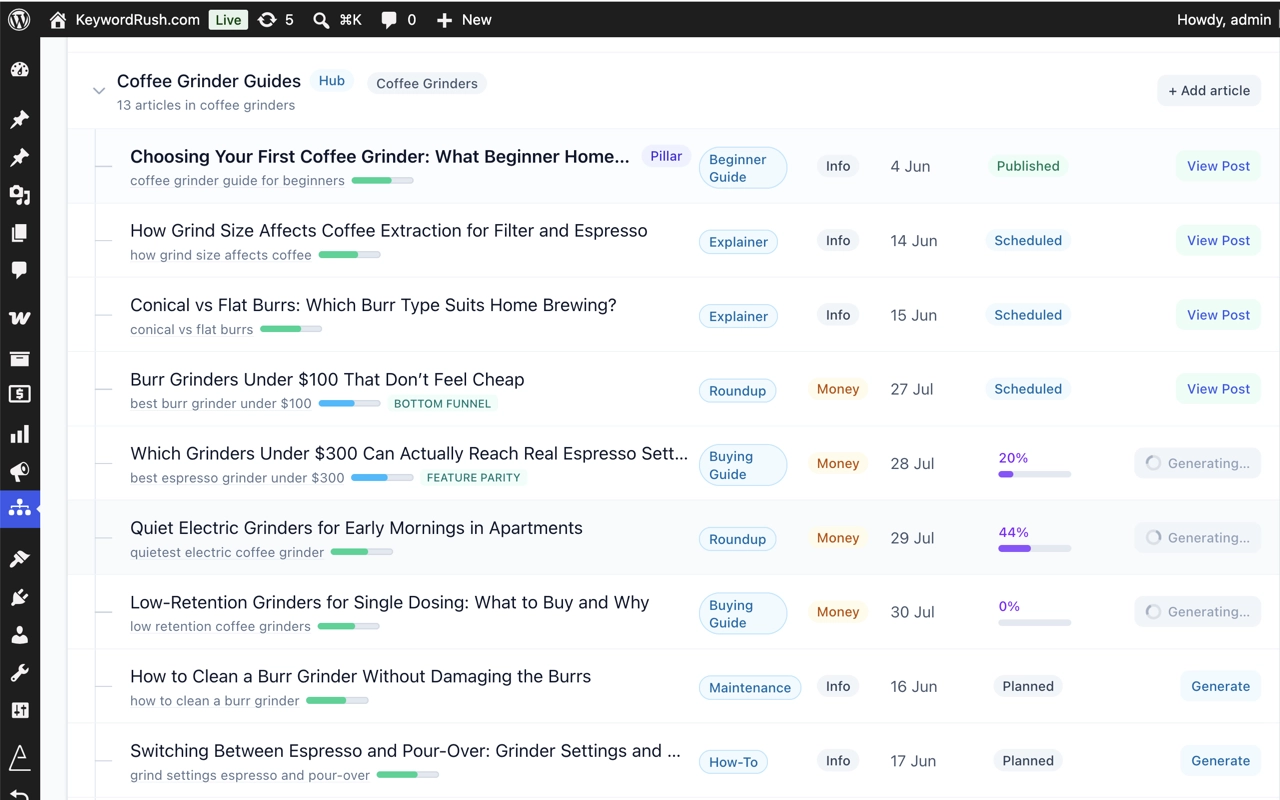Click the 44% generation progress bar
This screenshot has height=800, width=1280.
pos(1034,548)
